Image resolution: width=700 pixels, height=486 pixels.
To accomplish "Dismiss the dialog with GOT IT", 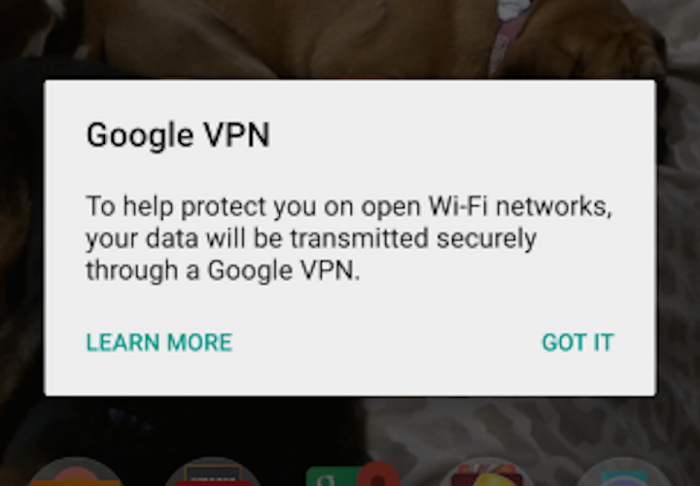I will coord(578,342).
